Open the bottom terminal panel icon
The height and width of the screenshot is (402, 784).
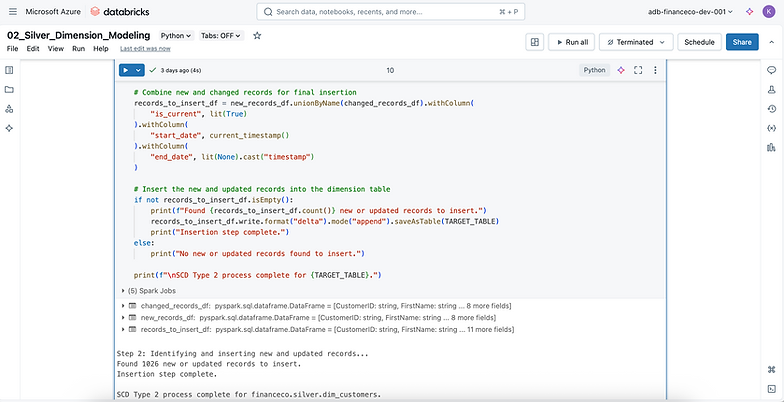(772, 388)
